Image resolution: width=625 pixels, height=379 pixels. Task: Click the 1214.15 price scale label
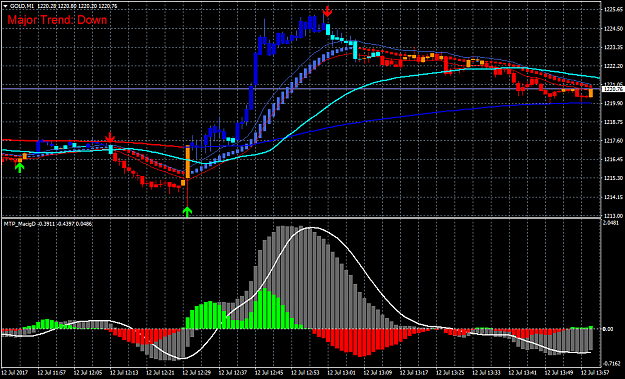pos(613,197)
